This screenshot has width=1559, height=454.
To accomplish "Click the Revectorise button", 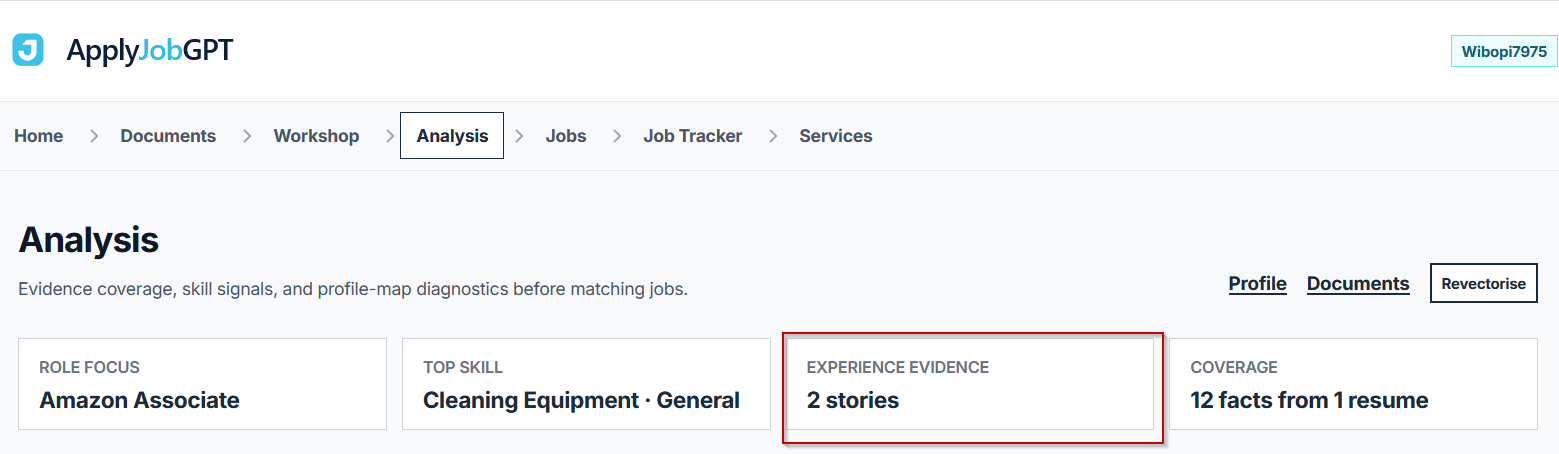I will (x=1484, y=283).
